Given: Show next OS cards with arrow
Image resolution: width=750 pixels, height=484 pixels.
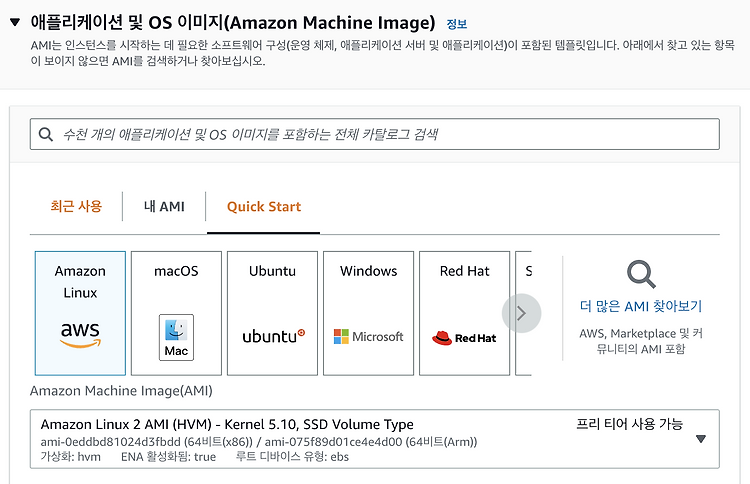Looking at the screenshot, I should pos(521,313).
